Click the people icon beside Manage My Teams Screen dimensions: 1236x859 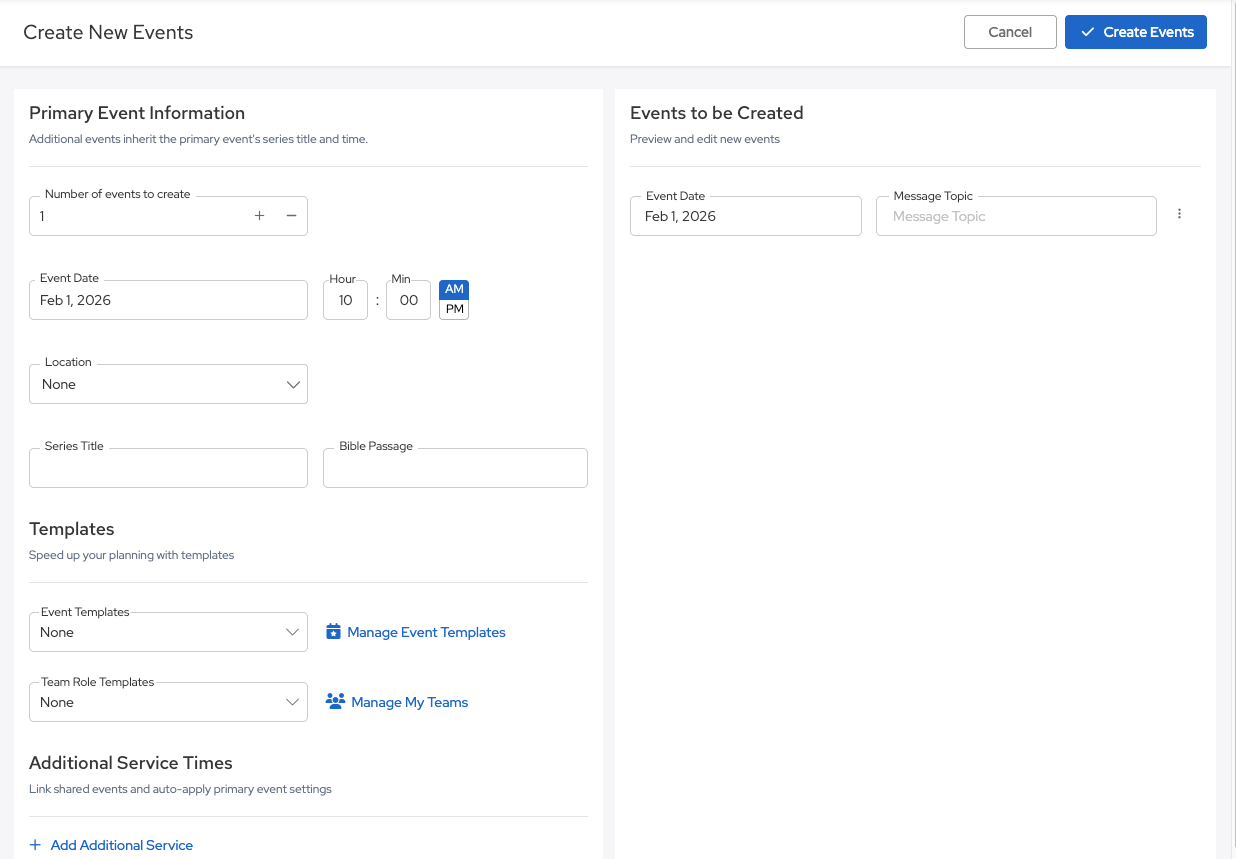click(x=335, y=702)
